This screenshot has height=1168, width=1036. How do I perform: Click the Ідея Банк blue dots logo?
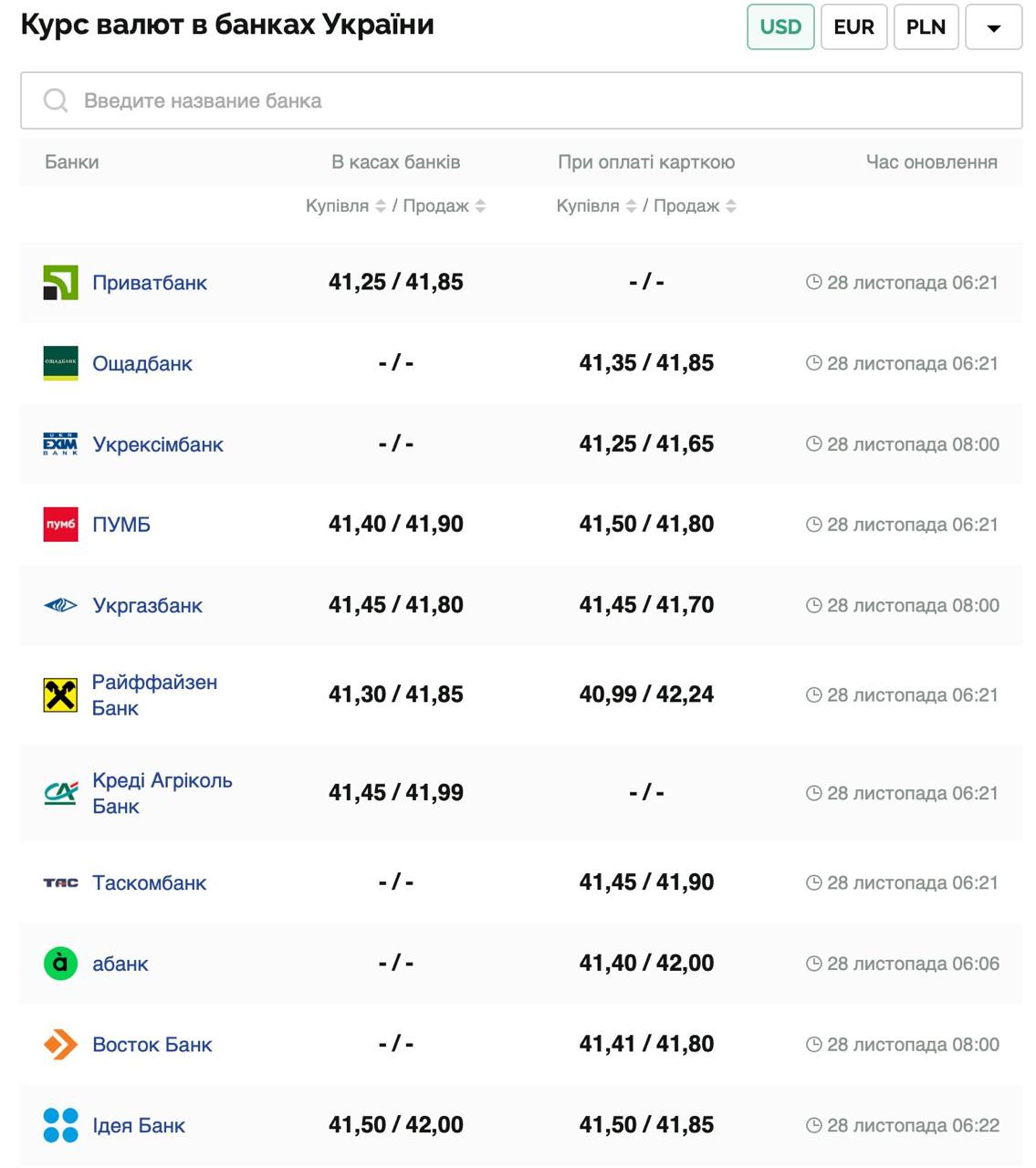(x=60, y=1125)
